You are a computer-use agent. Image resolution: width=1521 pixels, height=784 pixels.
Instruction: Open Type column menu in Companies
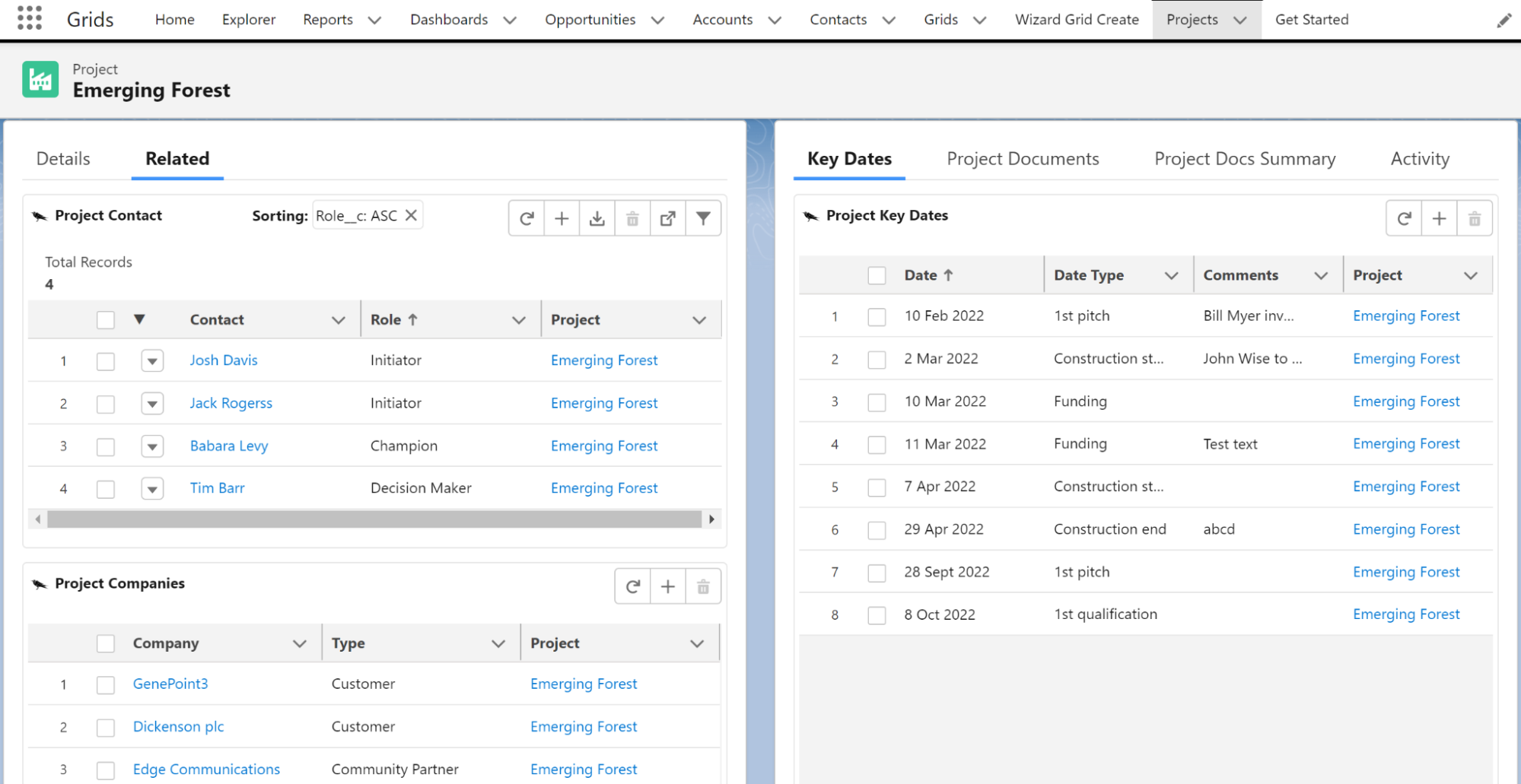coord(498,643)
